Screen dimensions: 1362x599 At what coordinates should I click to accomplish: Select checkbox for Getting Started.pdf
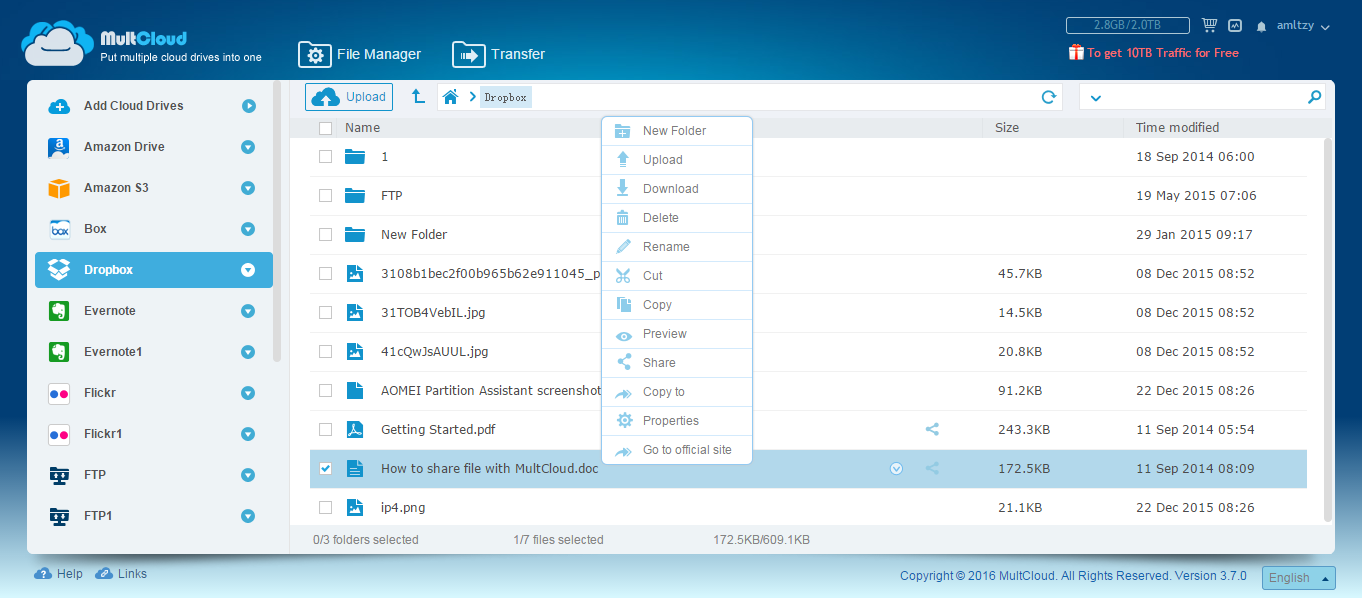(x=325, y=429)
